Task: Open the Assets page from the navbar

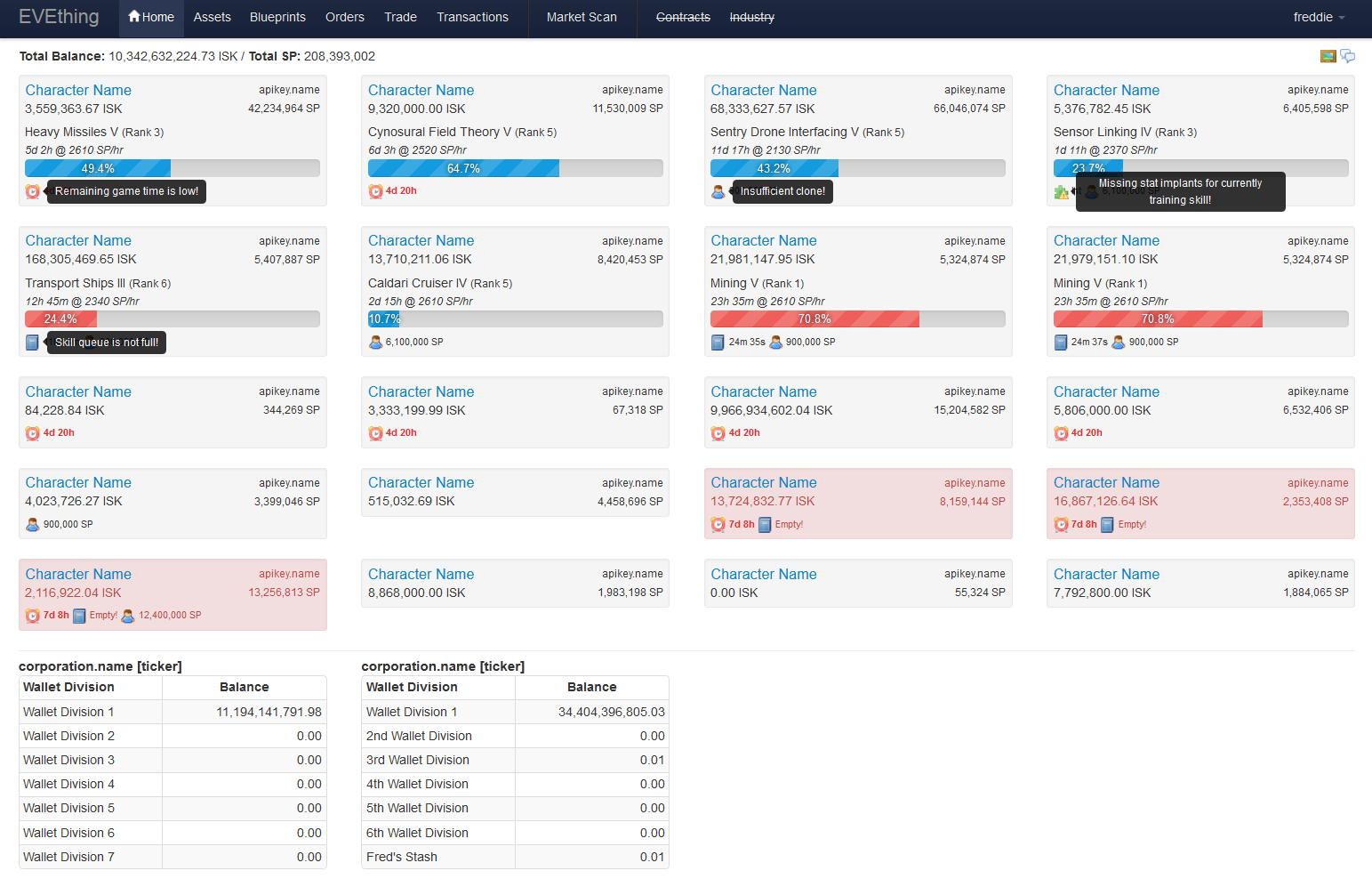Action: tap(212, 17)
